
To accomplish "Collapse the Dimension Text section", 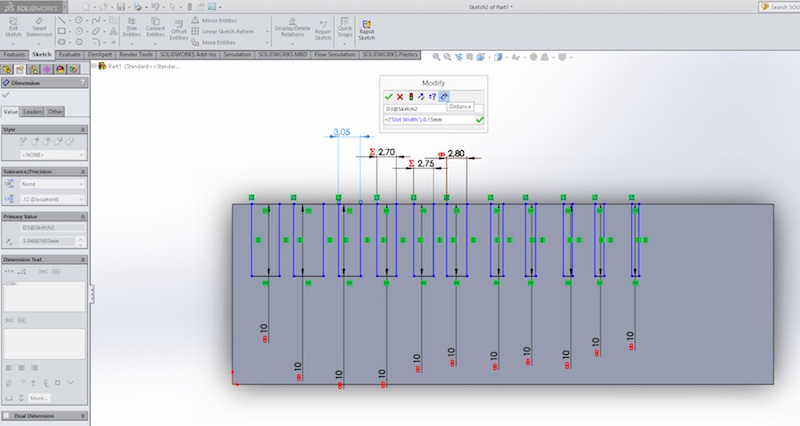I will pyautogui.click(x=83, y=260).
